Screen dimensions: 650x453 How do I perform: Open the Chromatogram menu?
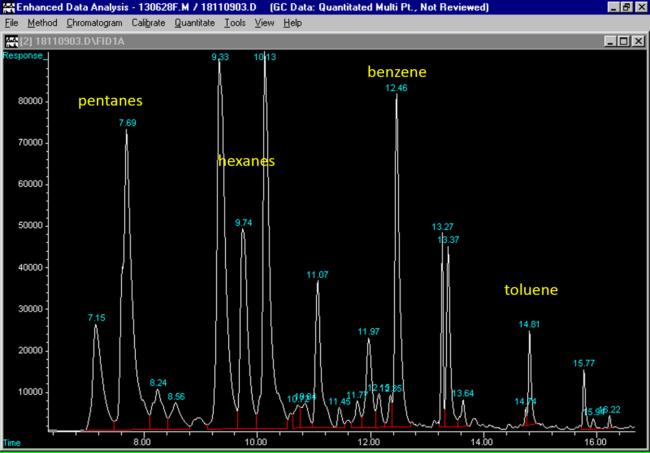coord(94,22)
